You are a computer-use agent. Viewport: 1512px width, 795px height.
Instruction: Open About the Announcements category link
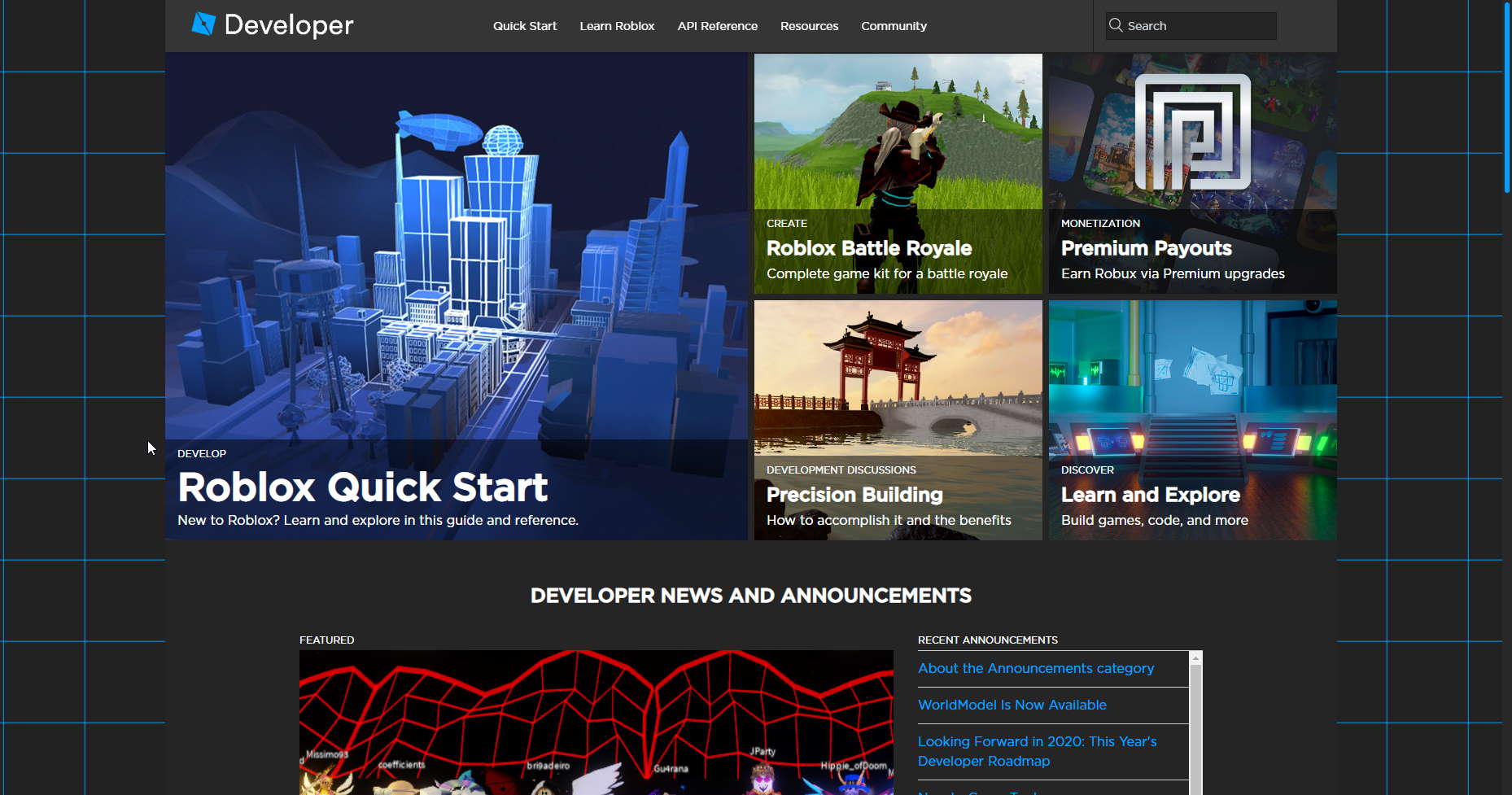pyautogui.click(x=1036, y=668)
